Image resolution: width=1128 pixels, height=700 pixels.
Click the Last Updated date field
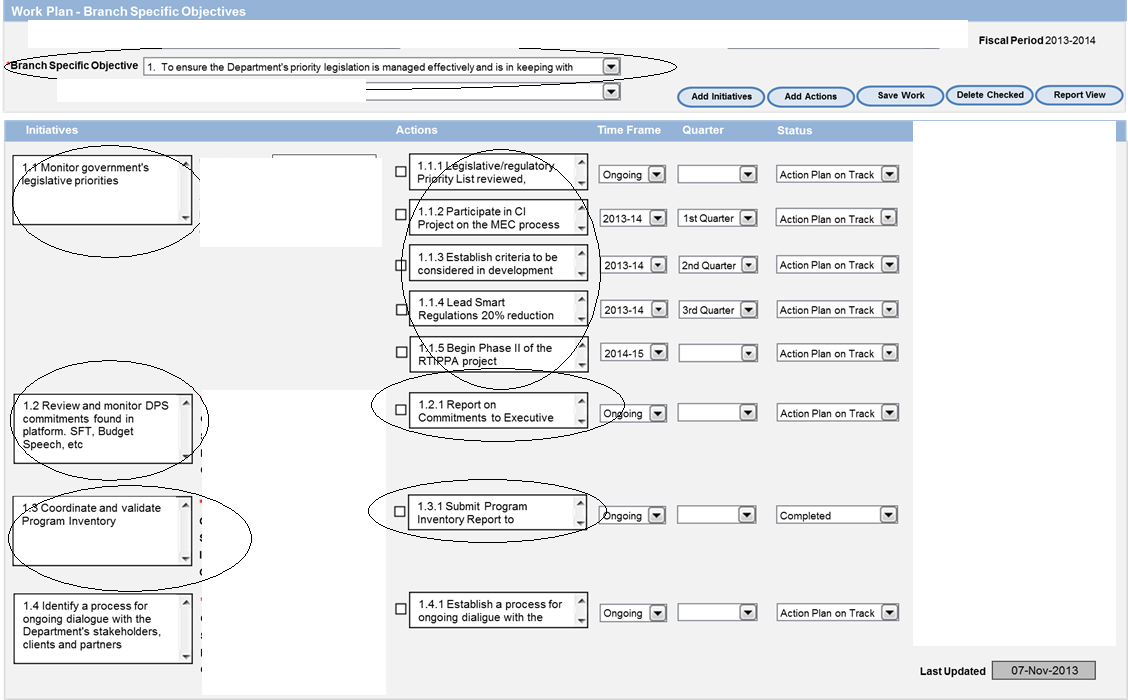1044,670
